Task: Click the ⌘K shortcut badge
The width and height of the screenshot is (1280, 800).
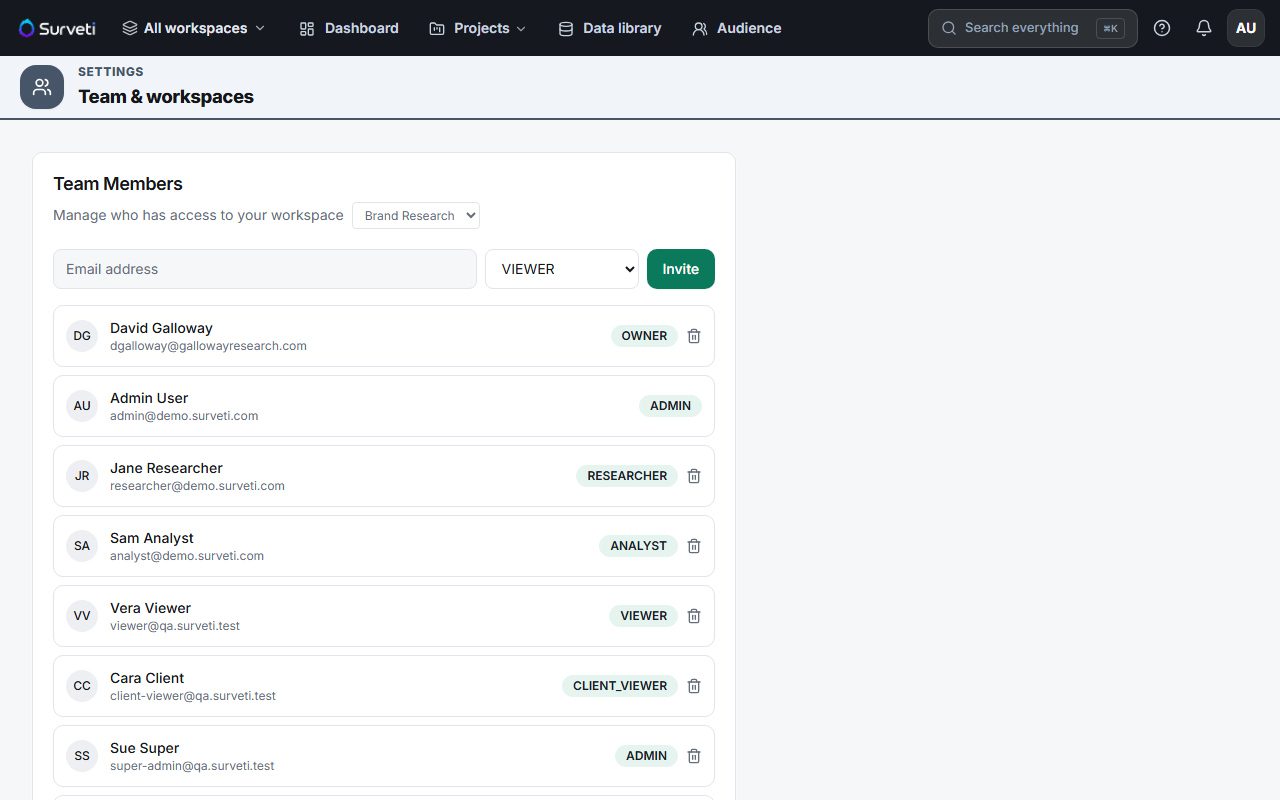Action: pyautogui.click(x=1110, y=28)
